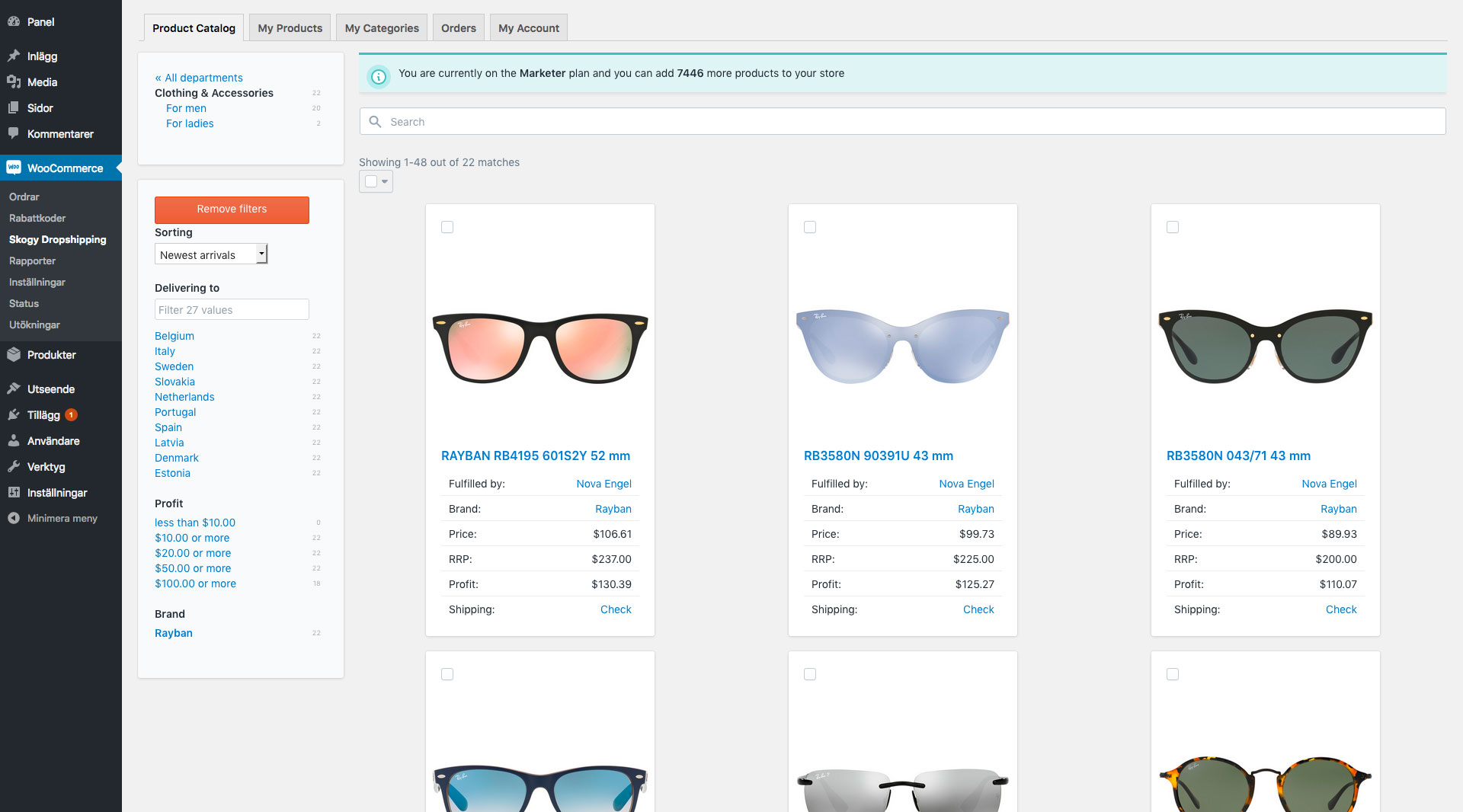Toggle the select-all checkbox above products
This screenshot has width=1463, height=812.
[371, 181]
